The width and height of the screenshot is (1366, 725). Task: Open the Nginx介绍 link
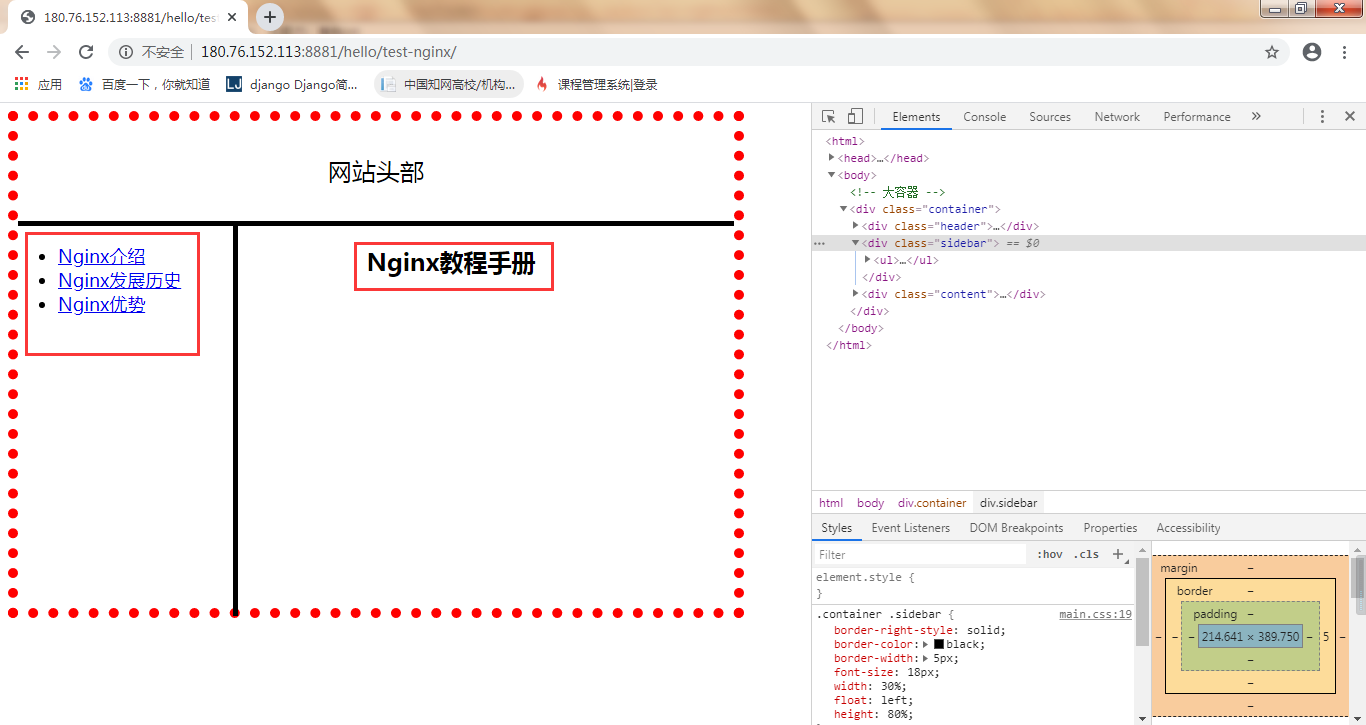coord(101,257)
